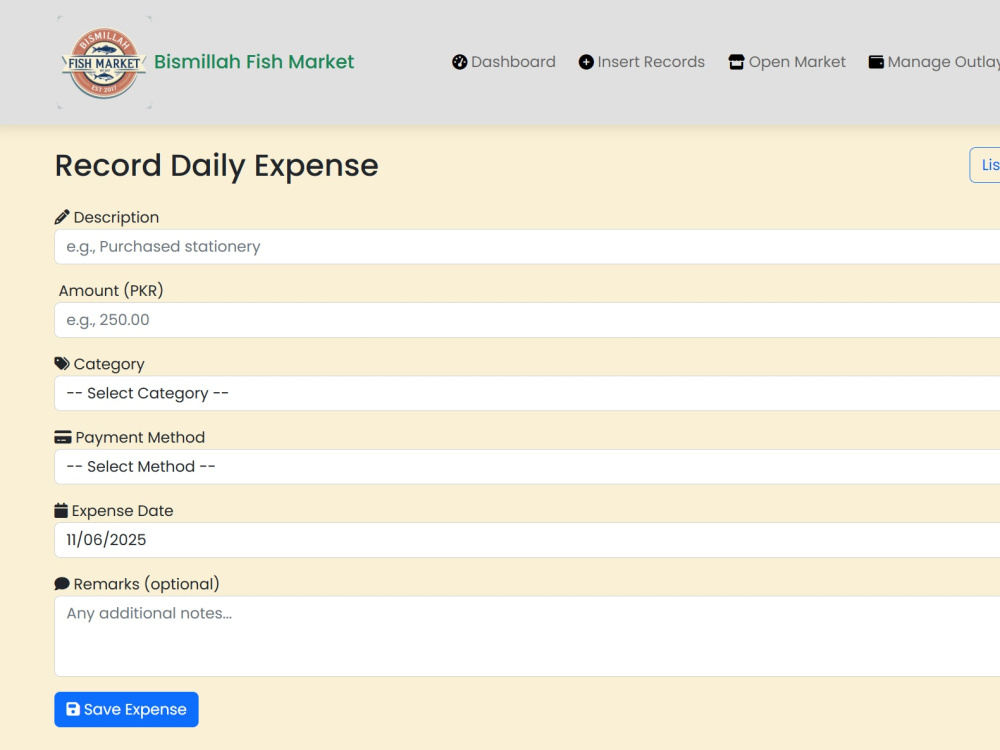Click the floppy disk icon on Save Expense
Image resolution: width=1000 pixels, height=750 pixels.
tap(73, 709)
